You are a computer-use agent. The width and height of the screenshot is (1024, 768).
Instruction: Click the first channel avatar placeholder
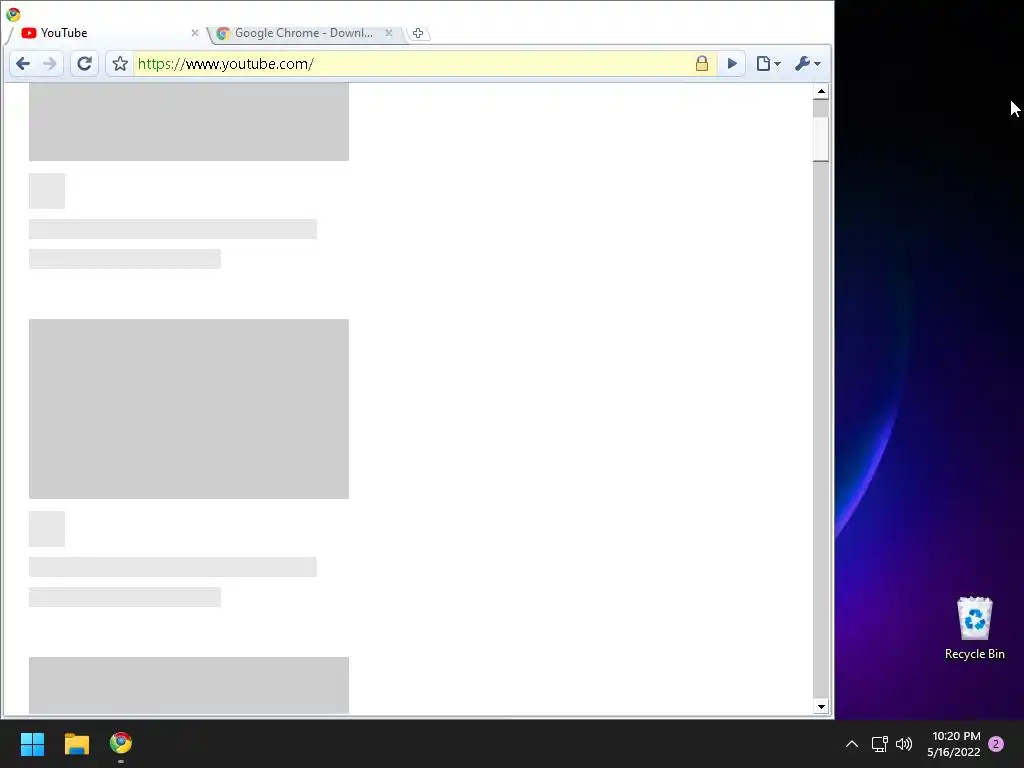(x=47, y=191)
